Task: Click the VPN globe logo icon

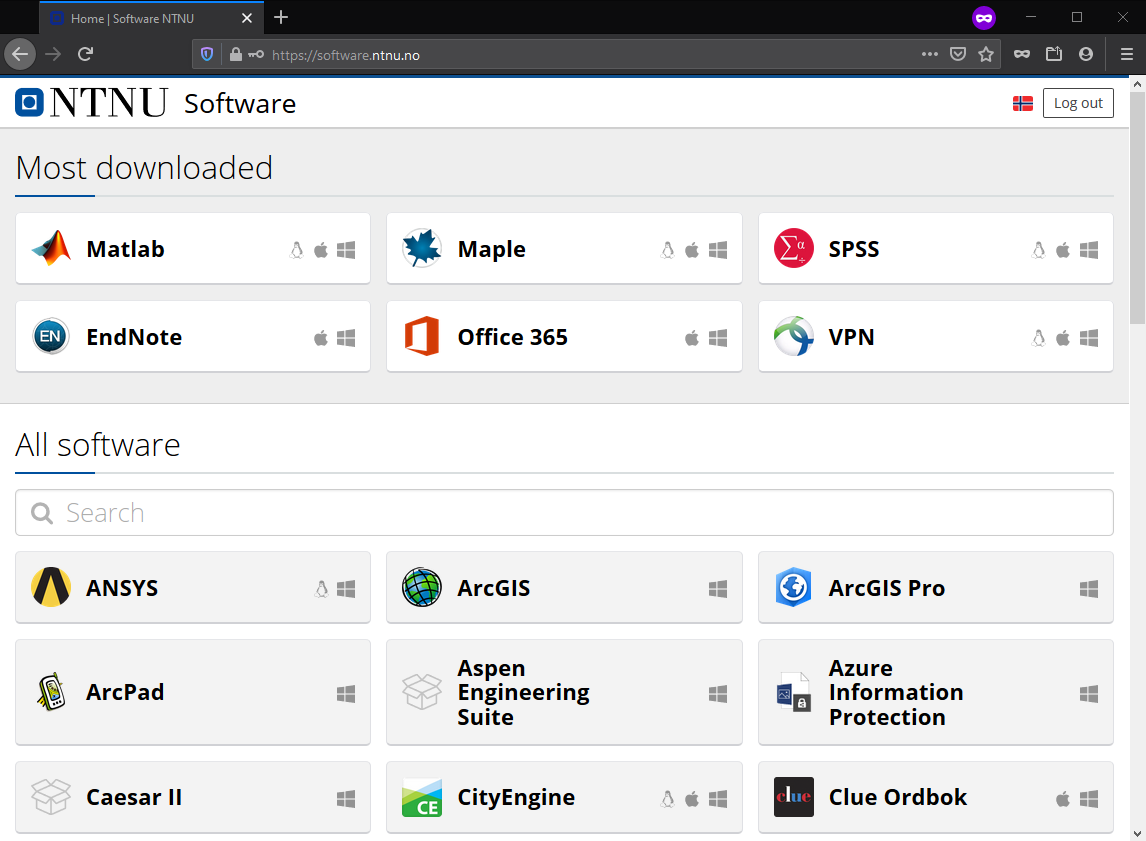Action: pos(794,336)
